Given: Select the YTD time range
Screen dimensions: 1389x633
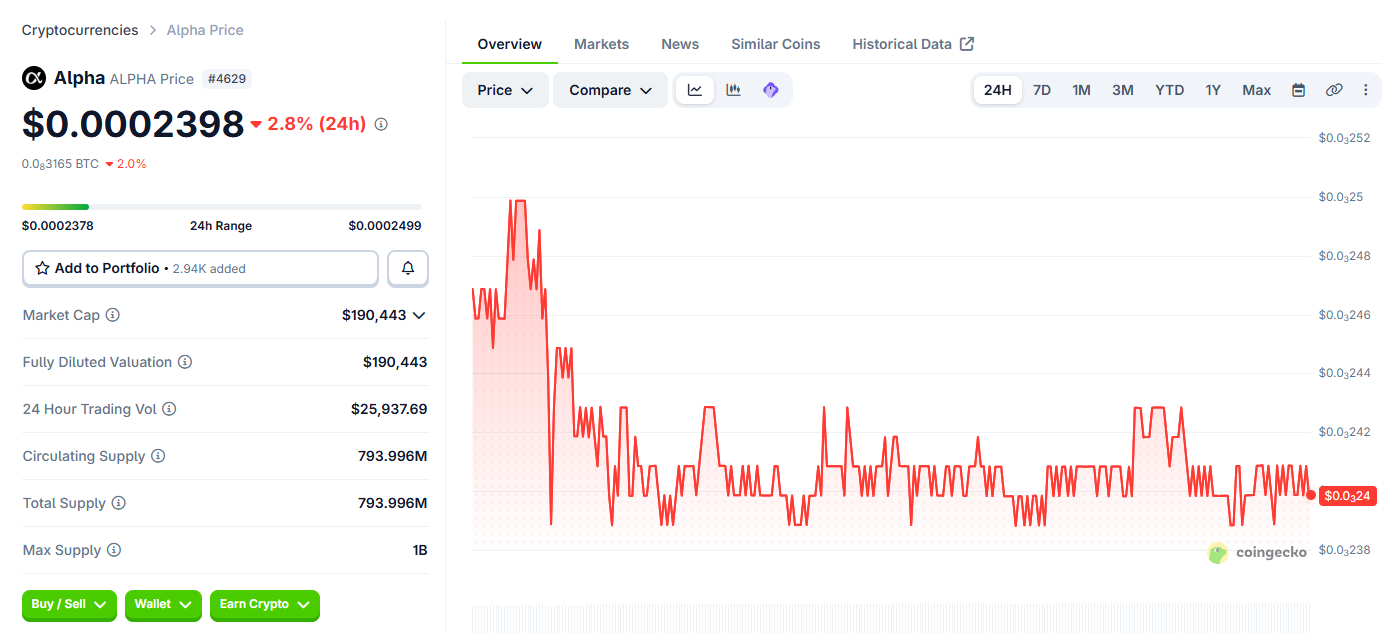Looking at the screenshot, I should pos(1170,90).
